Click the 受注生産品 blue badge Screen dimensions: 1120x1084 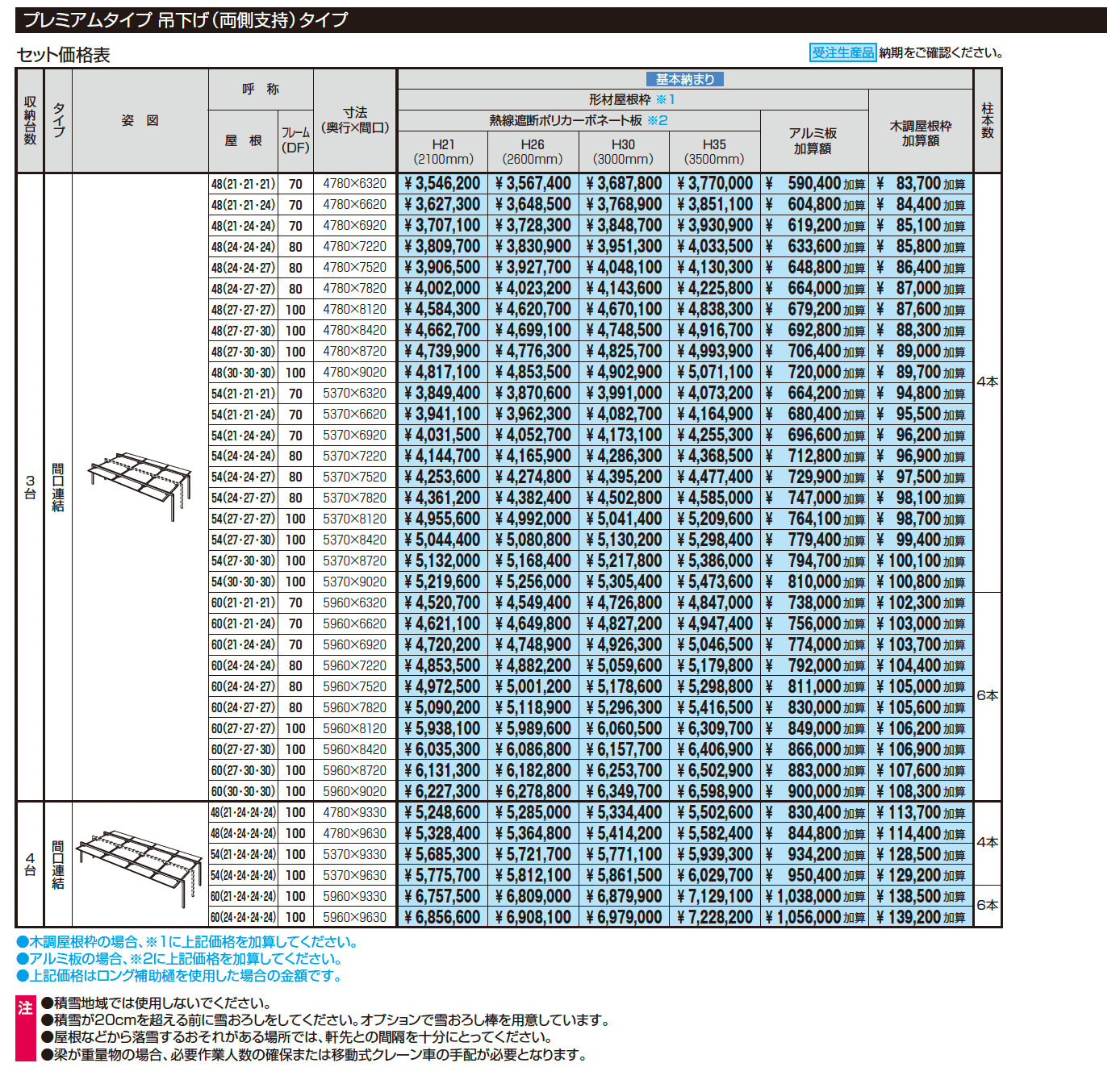[x=842, y=52]
